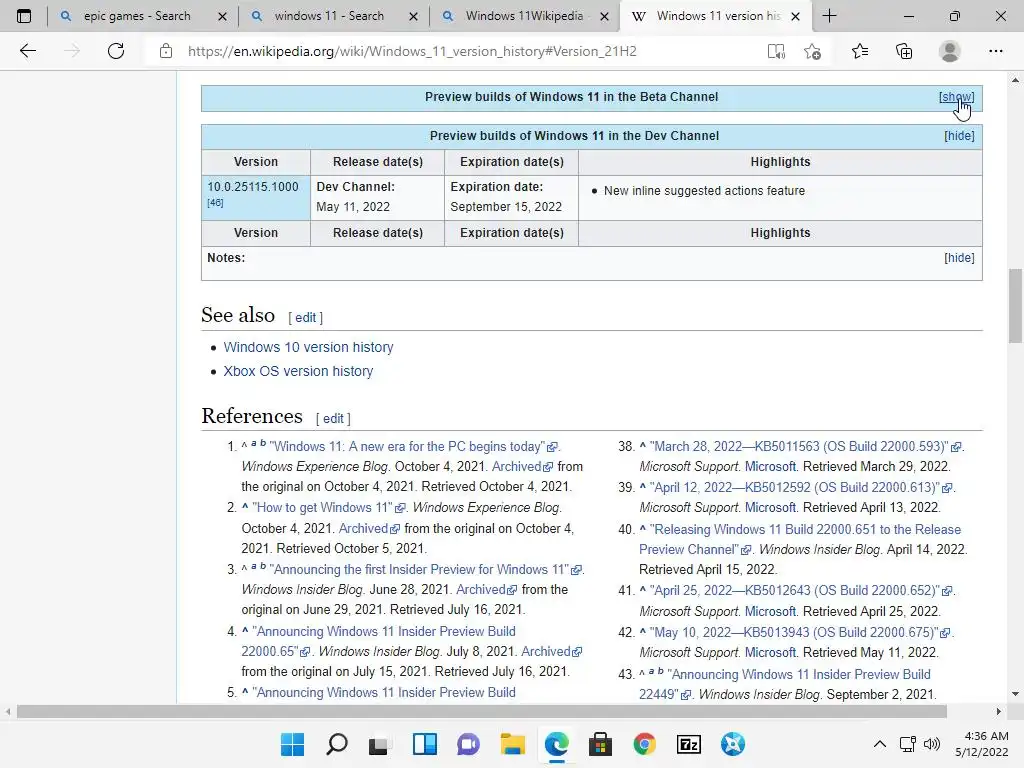This screenshot has width=1024, height=768.
Task: Switch to Windows 11Wikipedia search tab
Action: click(524, 16)
